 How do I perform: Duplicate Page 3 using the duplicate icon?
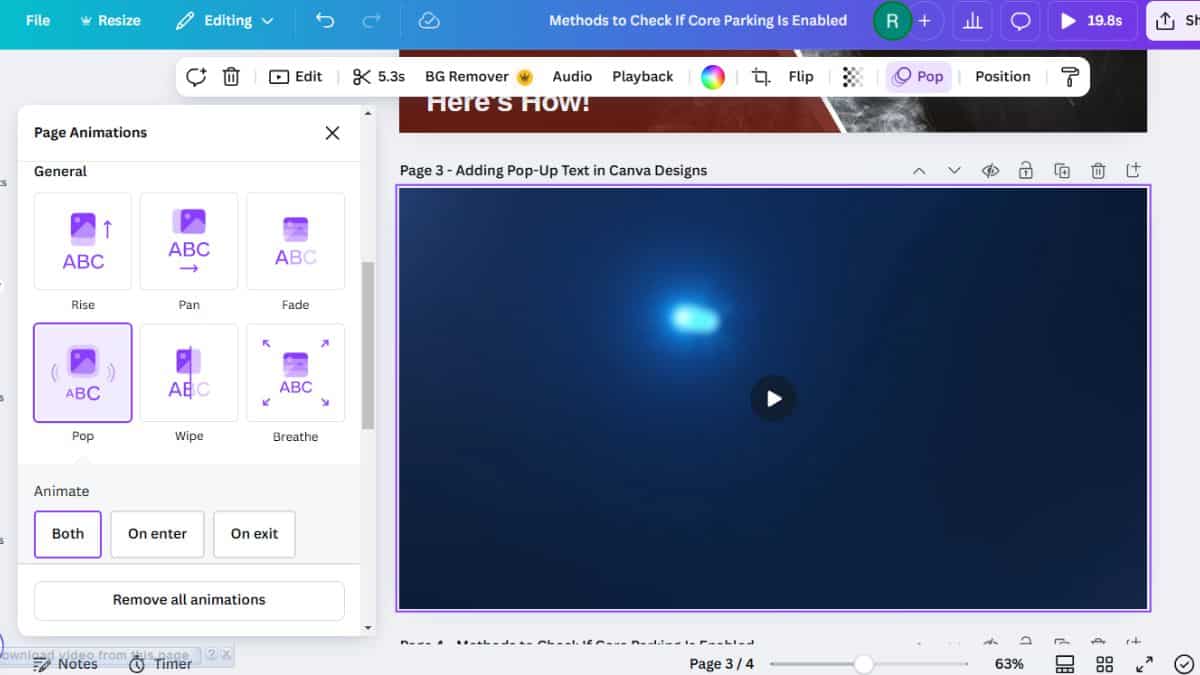1062,171
